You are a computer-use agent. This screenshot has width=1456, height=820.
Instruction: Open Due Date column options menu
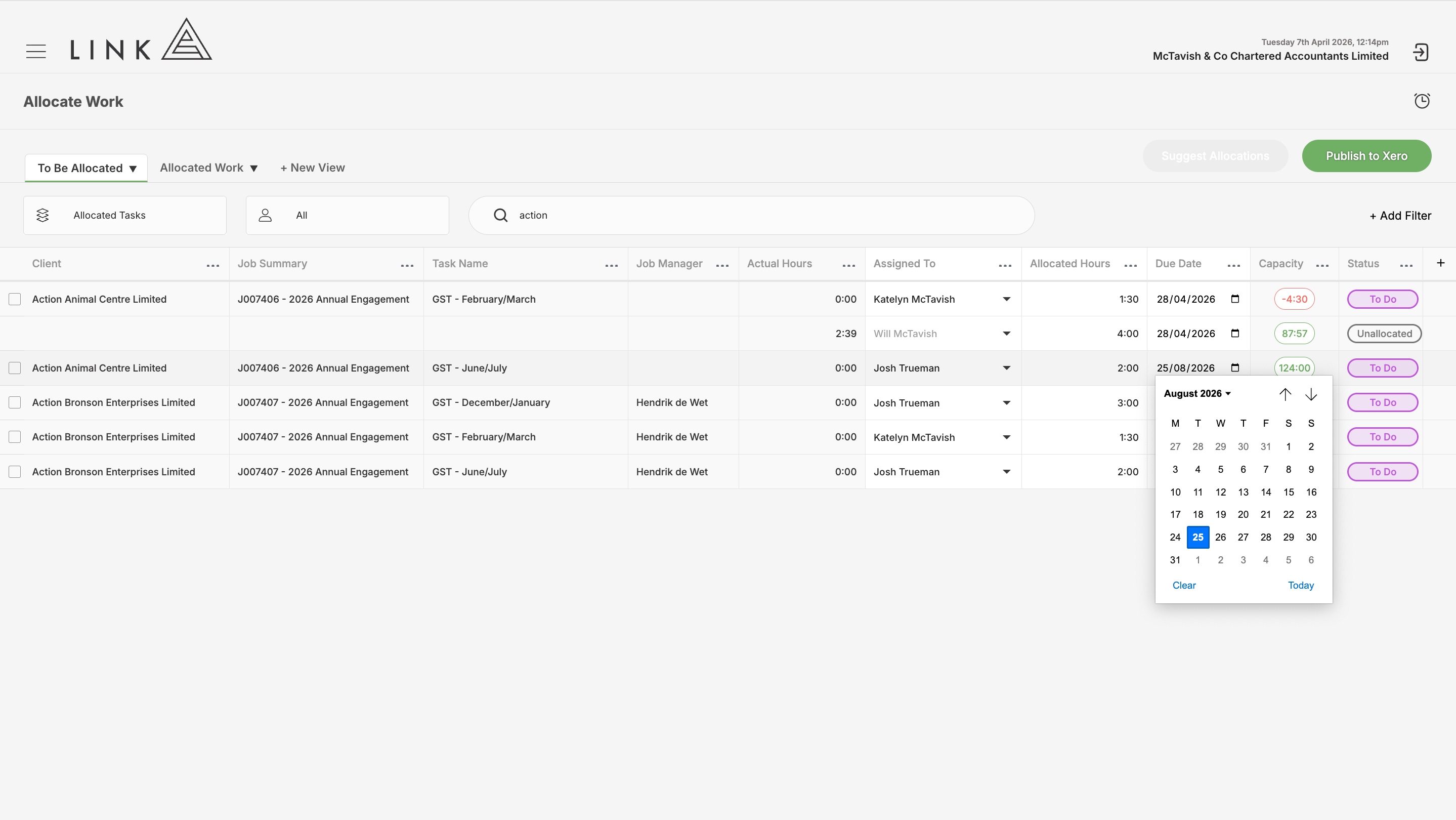pyautogui.click(x=1234, y=265)
